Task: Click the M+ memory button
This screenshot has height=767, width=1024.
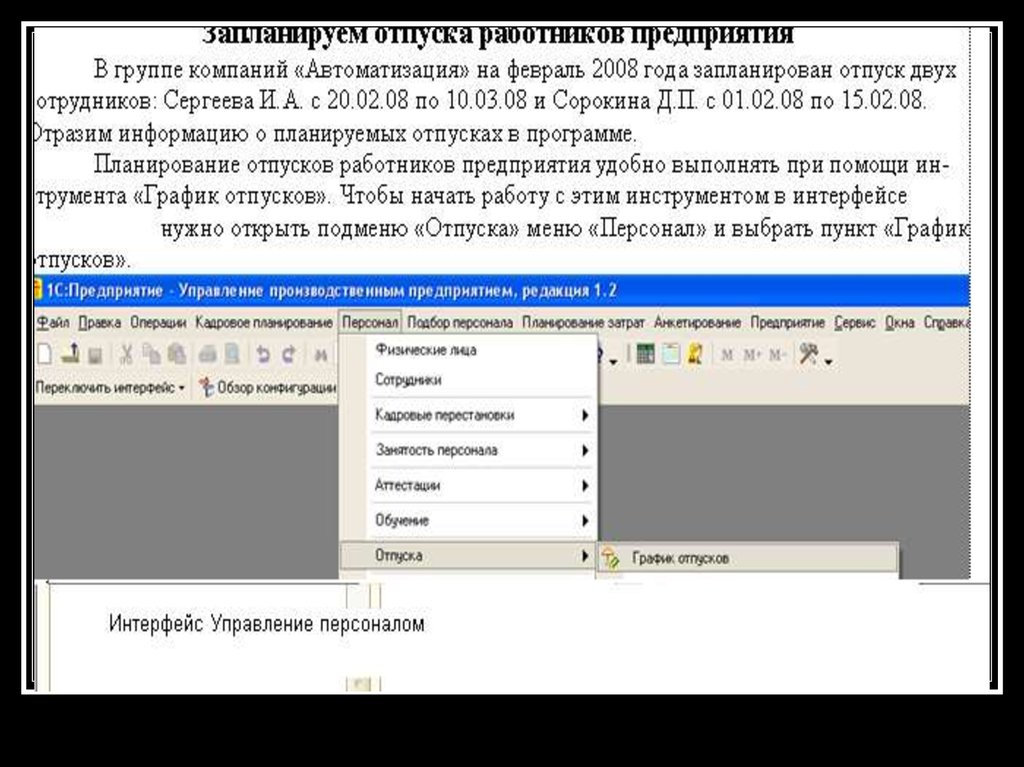Action: (752, 354)
